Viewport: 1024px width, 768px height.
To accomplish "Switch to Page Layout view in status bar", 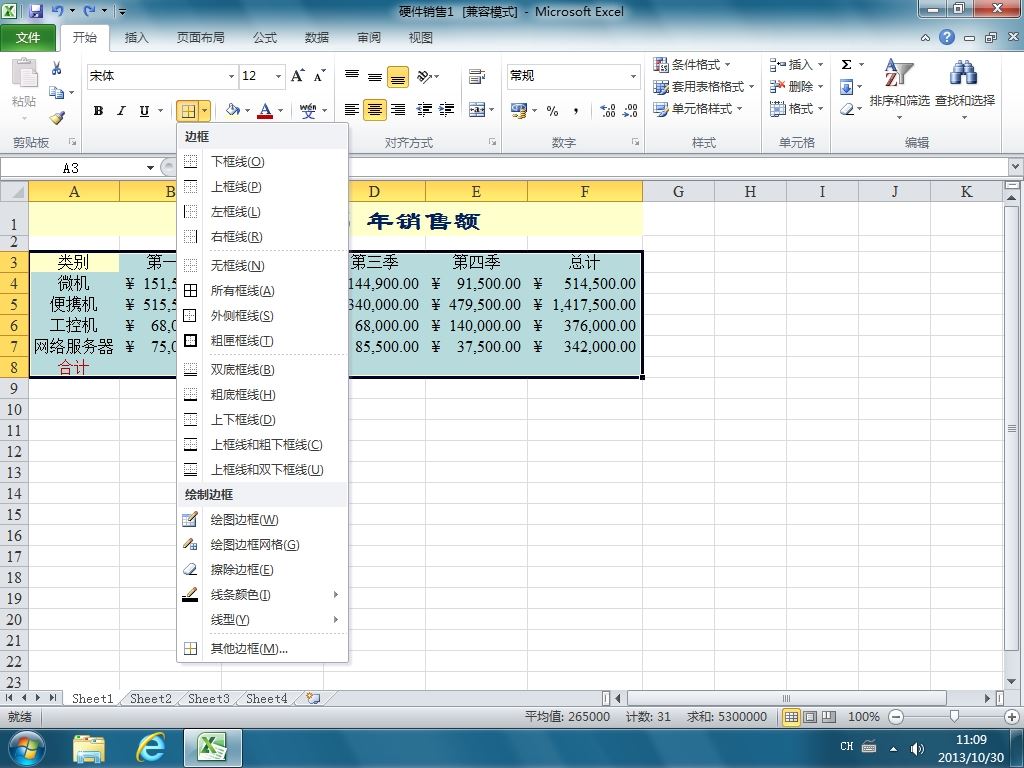I will (x=810, y=716).
